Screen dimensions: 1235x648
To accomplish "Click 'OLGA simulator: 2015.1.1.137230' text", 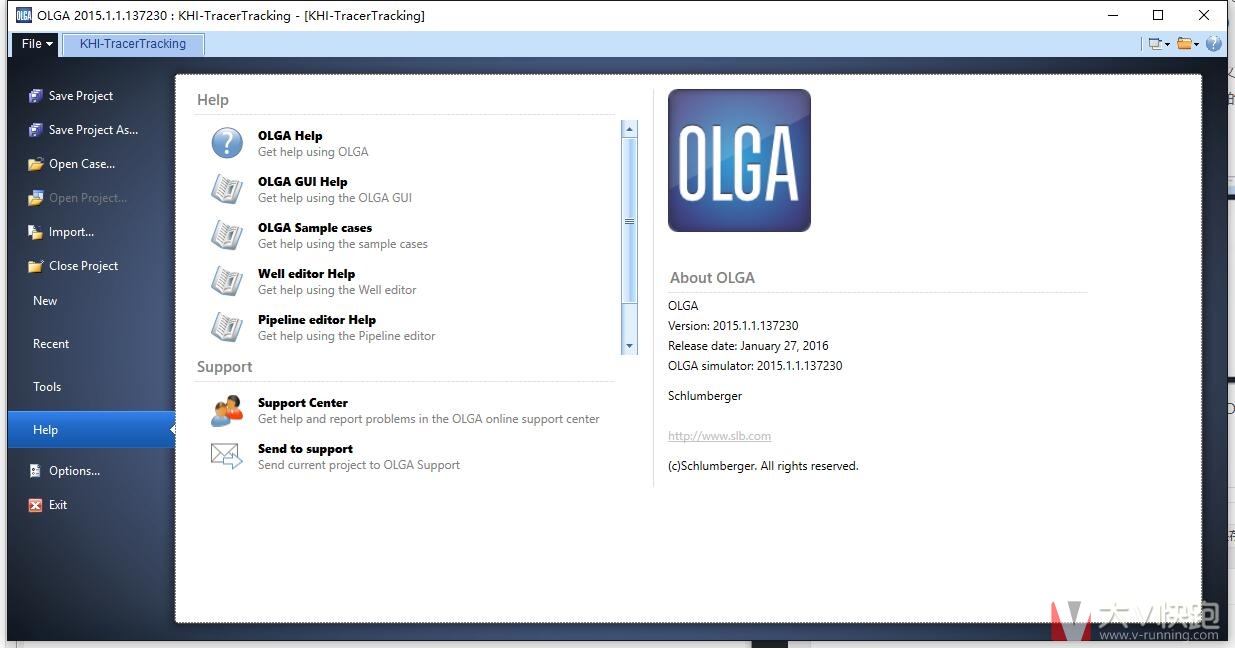I will [755, 366].
